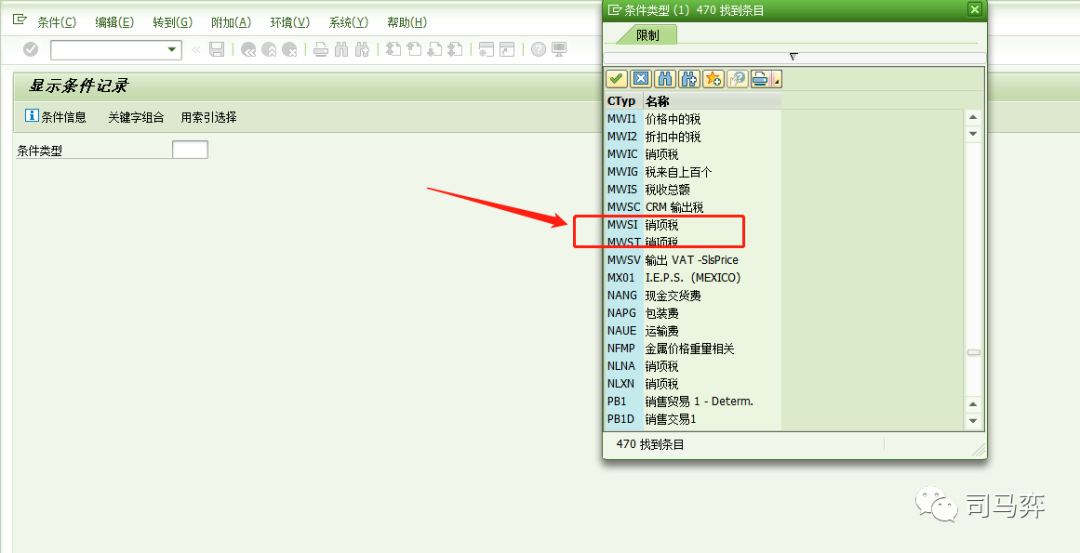This screenshot has width=1080, height=553.
Task: Switch to the 限制 tab
Action: click(647, 35)
